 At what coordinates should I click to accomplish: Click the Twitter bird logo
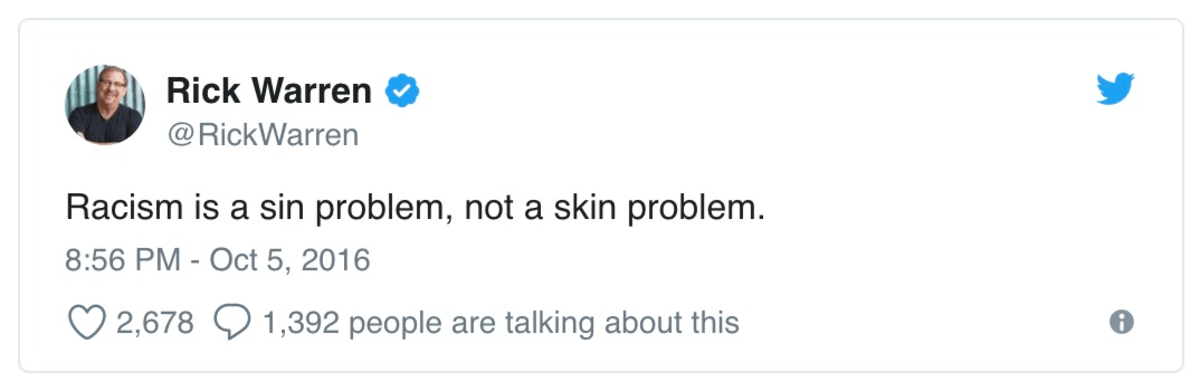tap(1115, 90)
